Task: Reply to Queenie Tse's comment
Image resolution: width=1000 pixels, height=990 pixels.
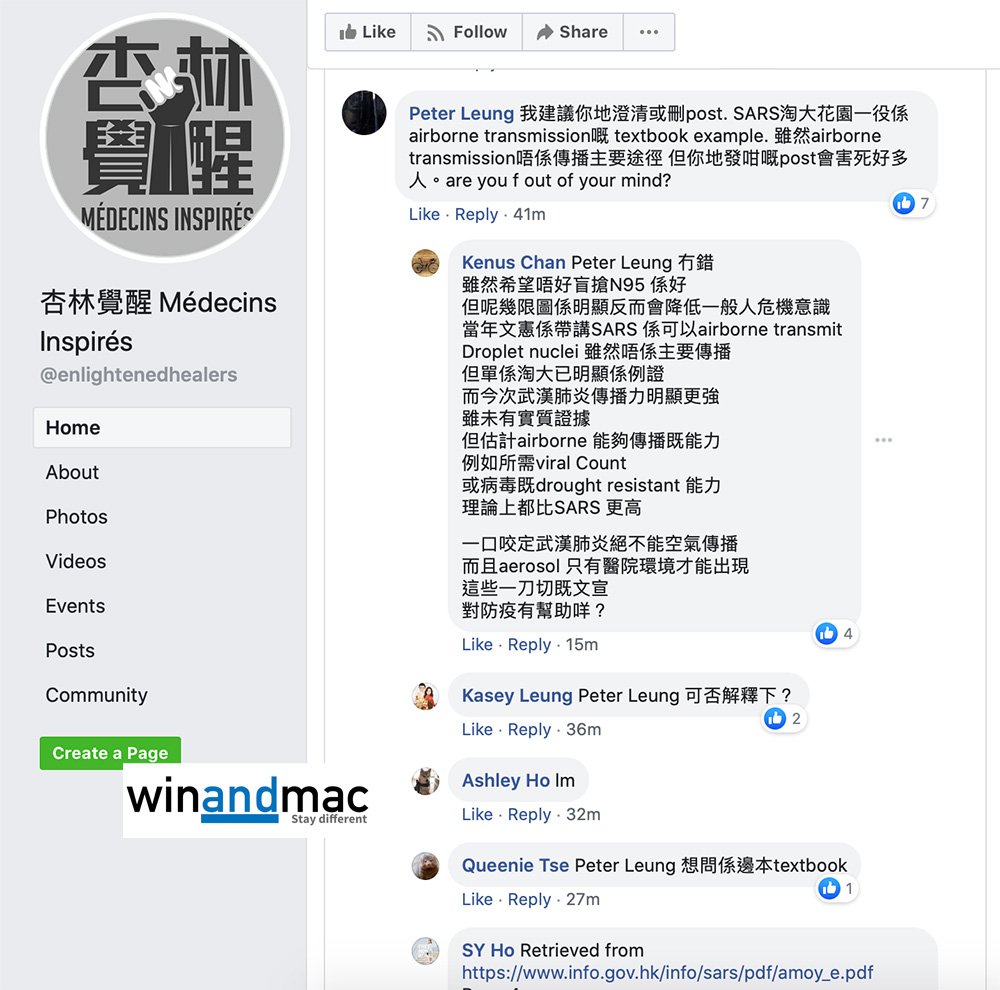Action: tap(529, 899)
